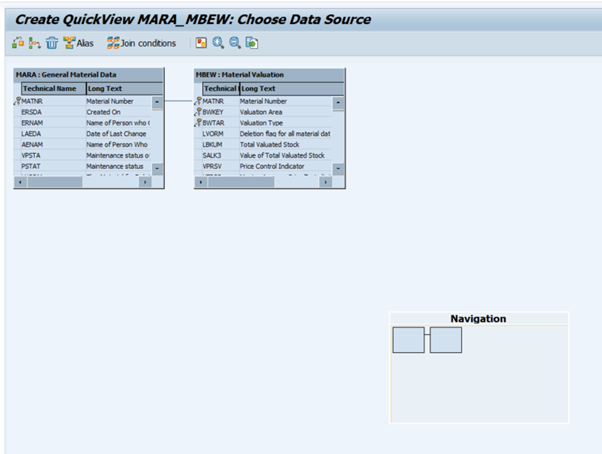Click key icon beside BWKEY field

pos(198,112)
